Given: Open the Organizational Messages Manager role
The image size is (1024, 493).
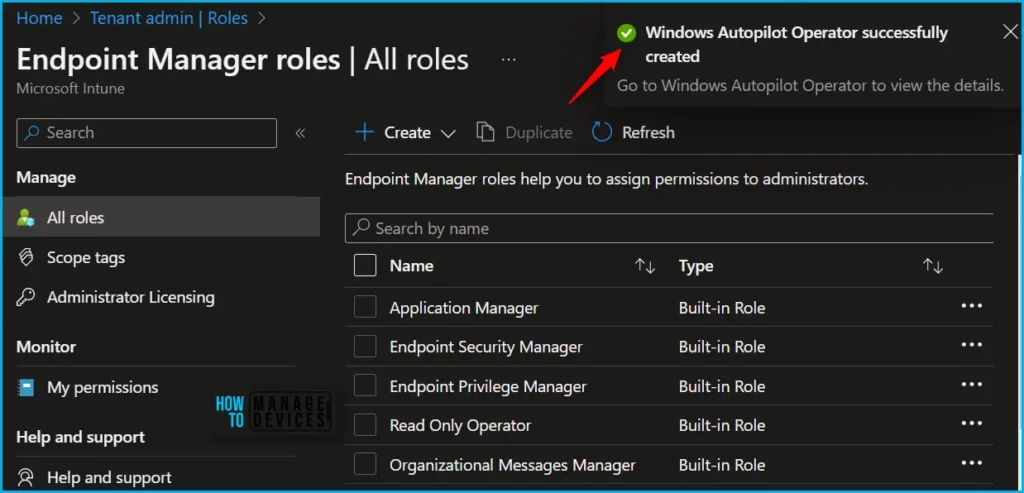Looking at the screenshot, I should [513, 465].
